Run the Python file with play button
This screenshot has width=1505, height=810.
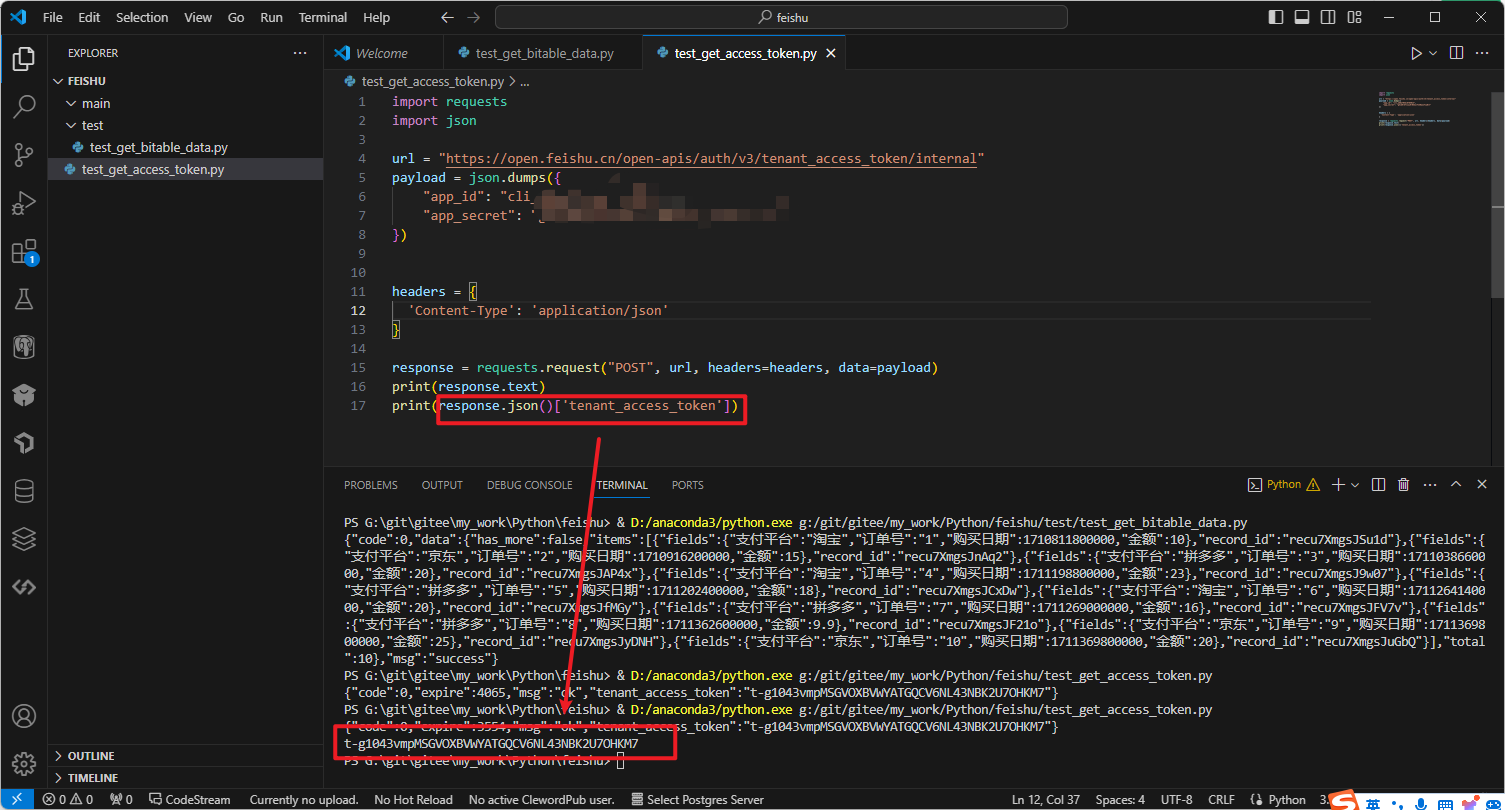pyautogui.click(x=1416, y=53)
